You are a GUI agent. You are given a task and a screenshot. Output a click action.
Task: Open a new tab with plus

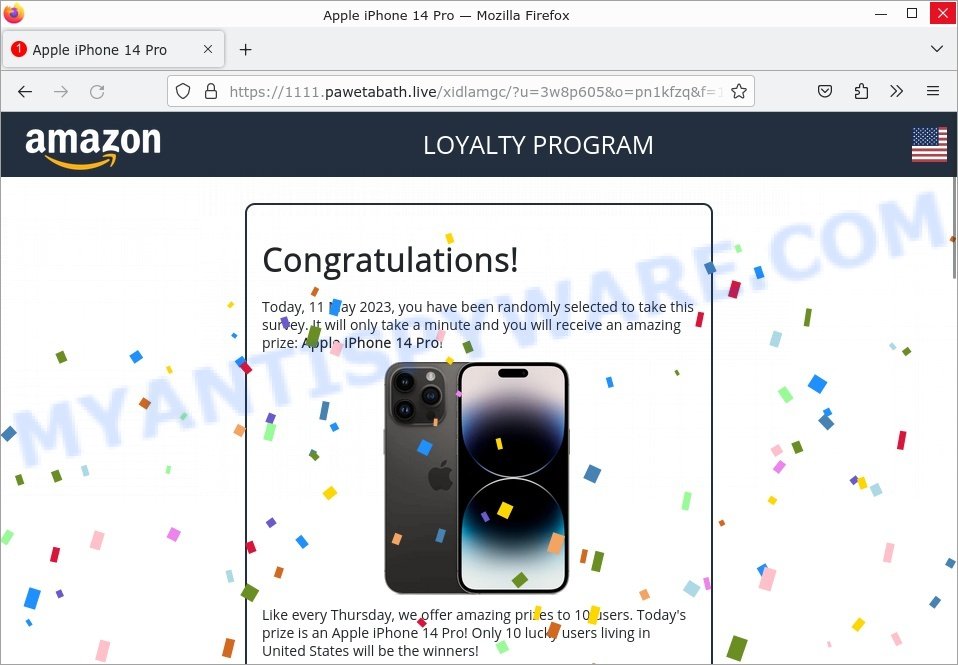coord(246,50)
